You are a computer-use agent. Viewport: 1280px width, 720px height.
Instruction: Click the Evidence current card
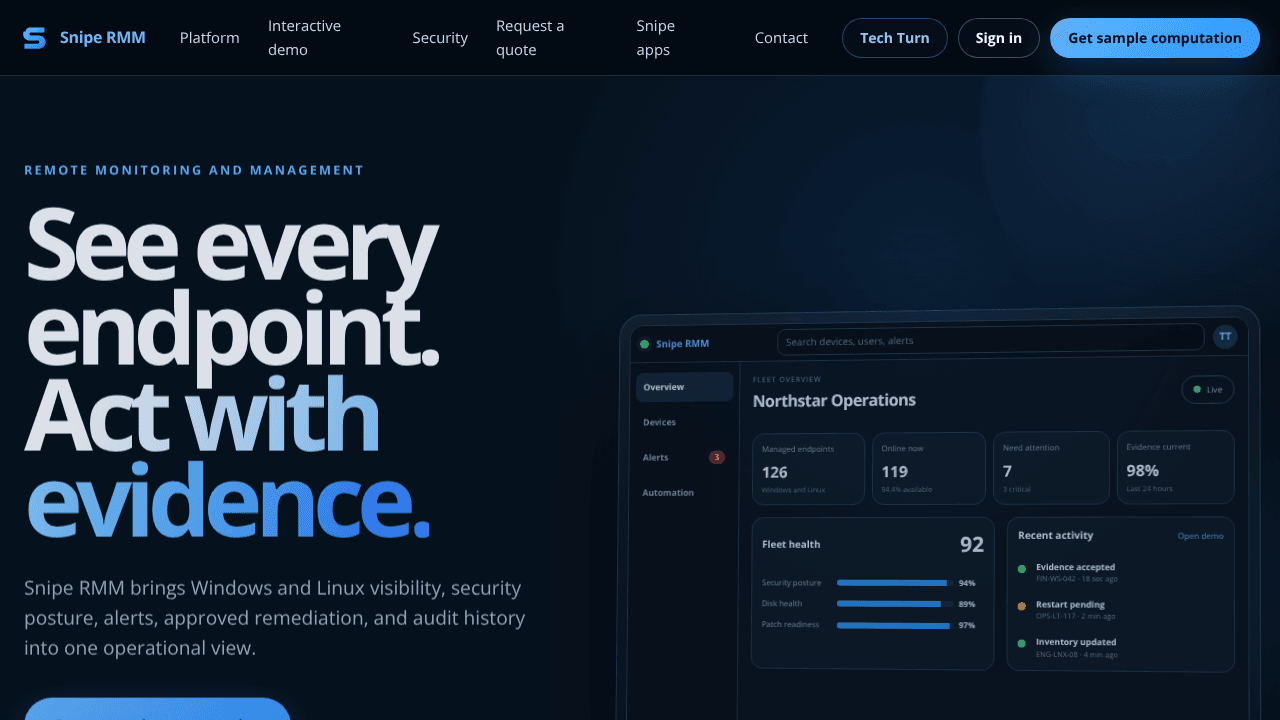pos(1176,466)
